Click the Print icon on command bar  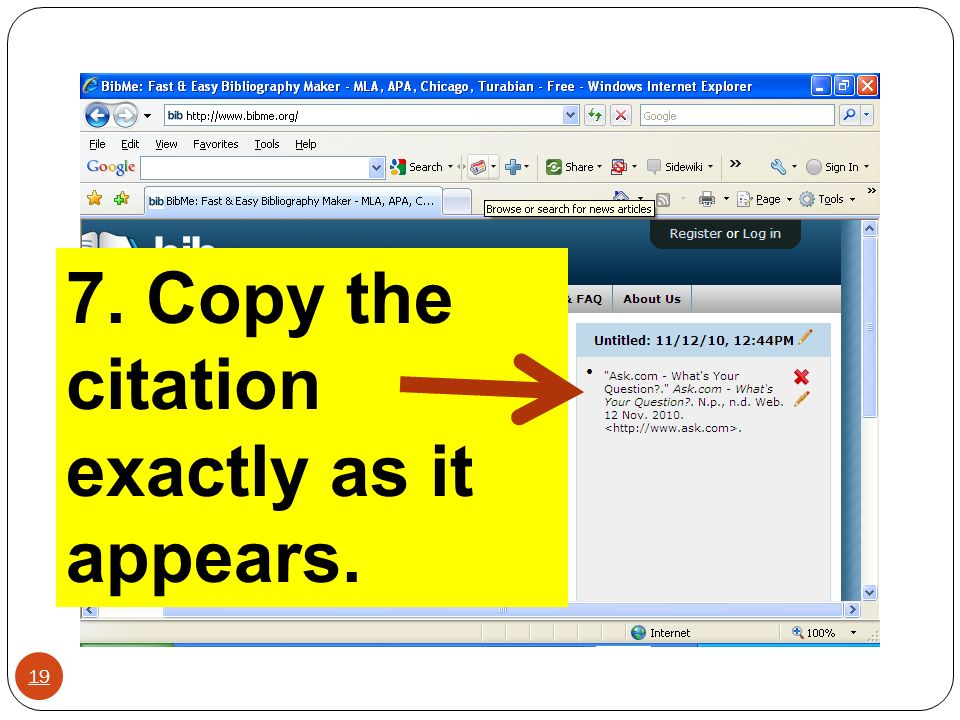pos(707,199)
